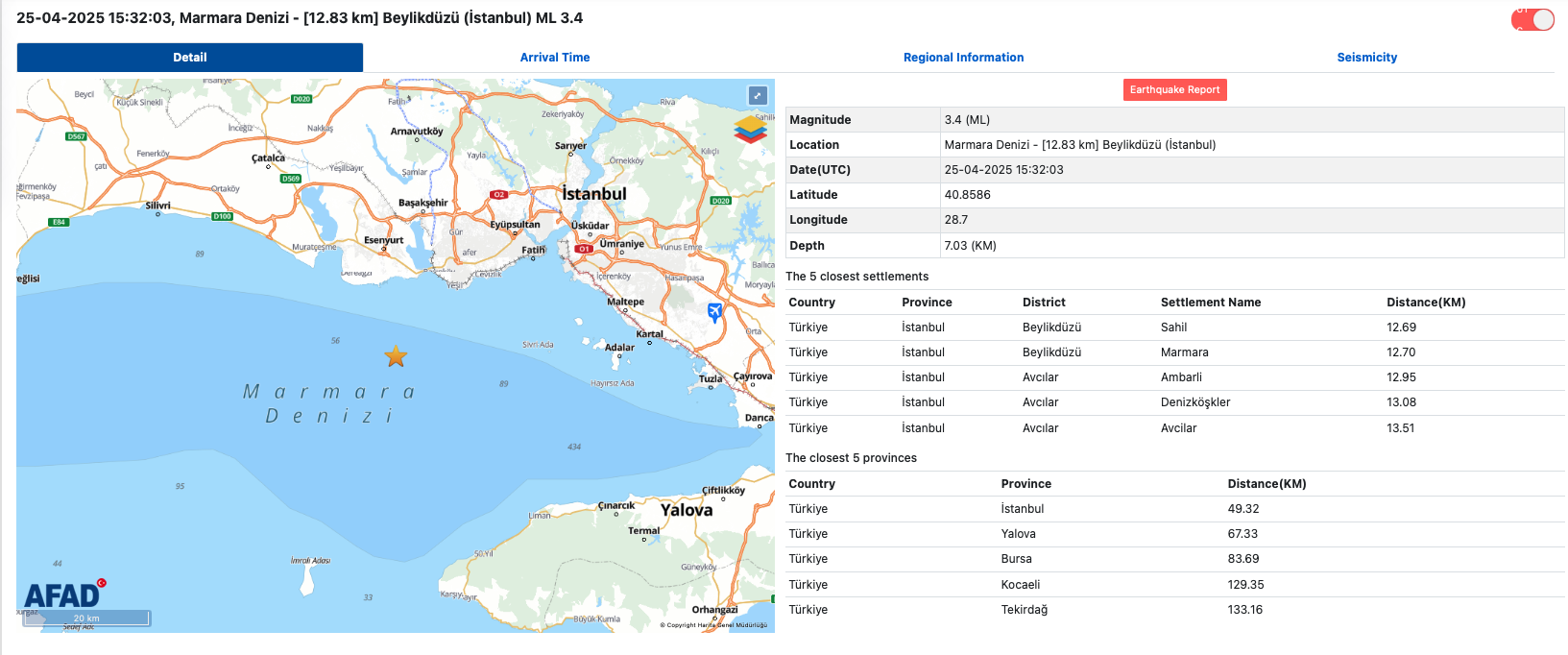This screenshot has width=1568, height=655.
Task: Select the Latitude value 40.8586
Action: (x=967, y=195)
